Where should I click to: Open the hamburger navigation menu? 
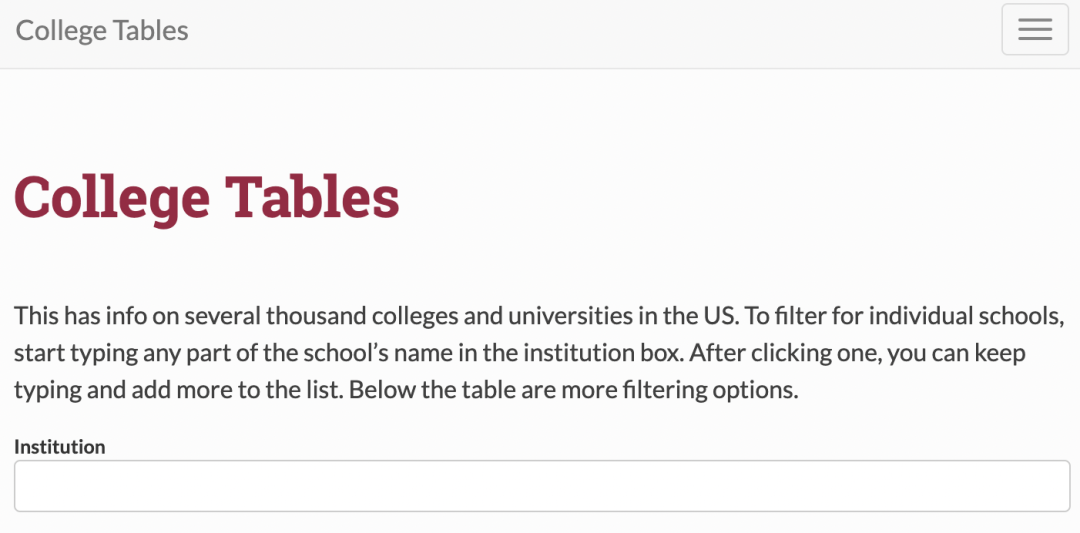1035,30
